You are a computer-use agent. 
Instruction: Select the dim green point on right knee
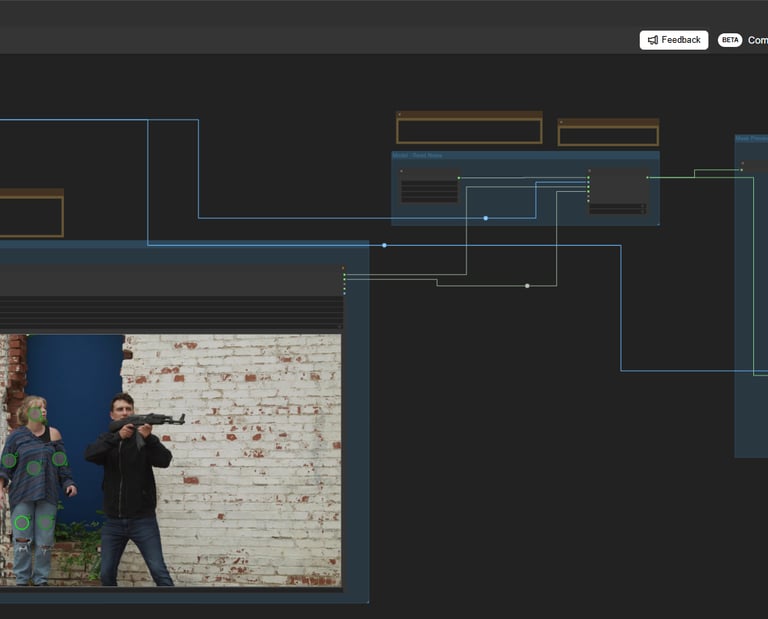(x=46, y=523)
